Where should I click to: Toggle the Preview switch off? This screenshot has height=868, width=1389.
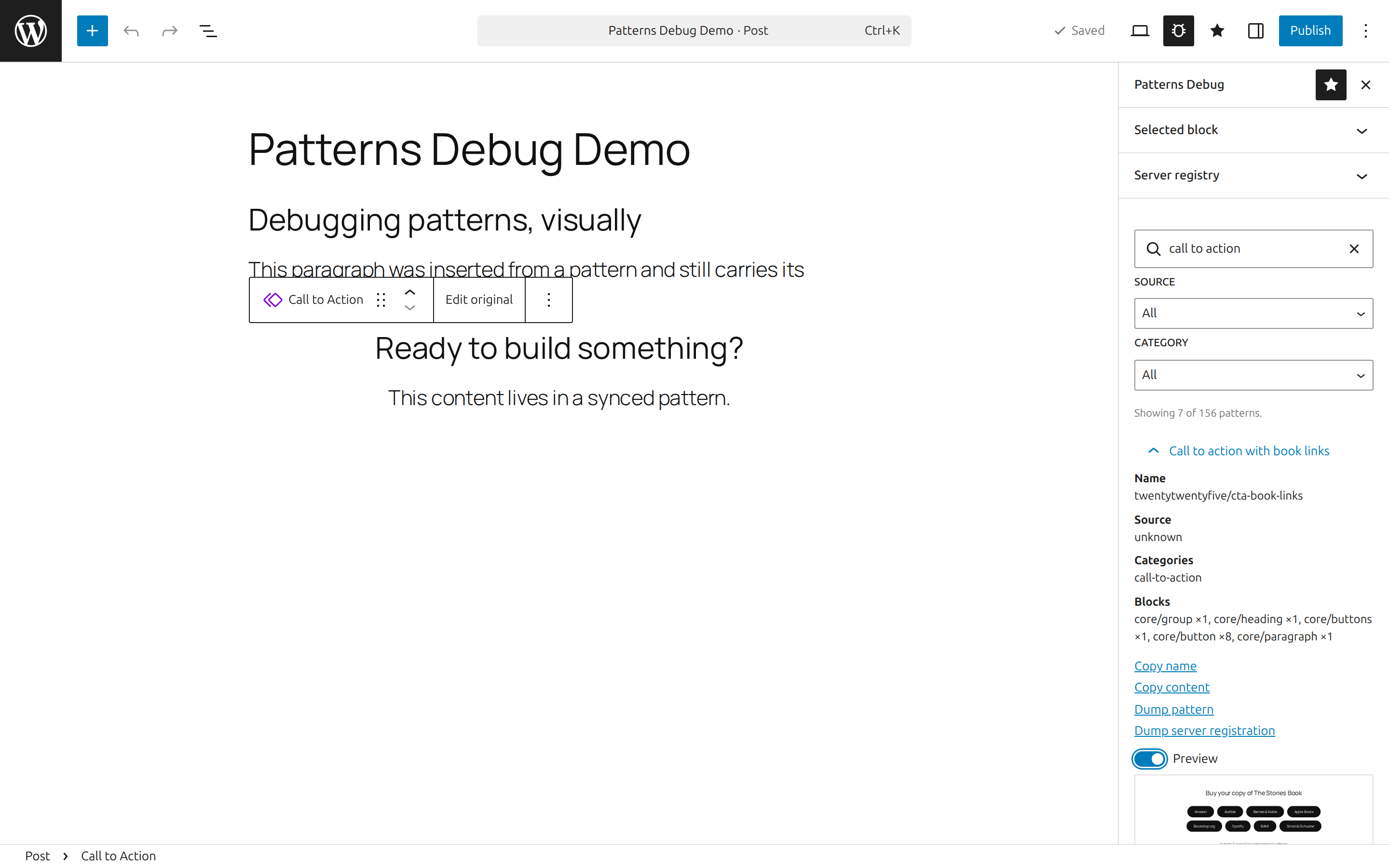1150,759
